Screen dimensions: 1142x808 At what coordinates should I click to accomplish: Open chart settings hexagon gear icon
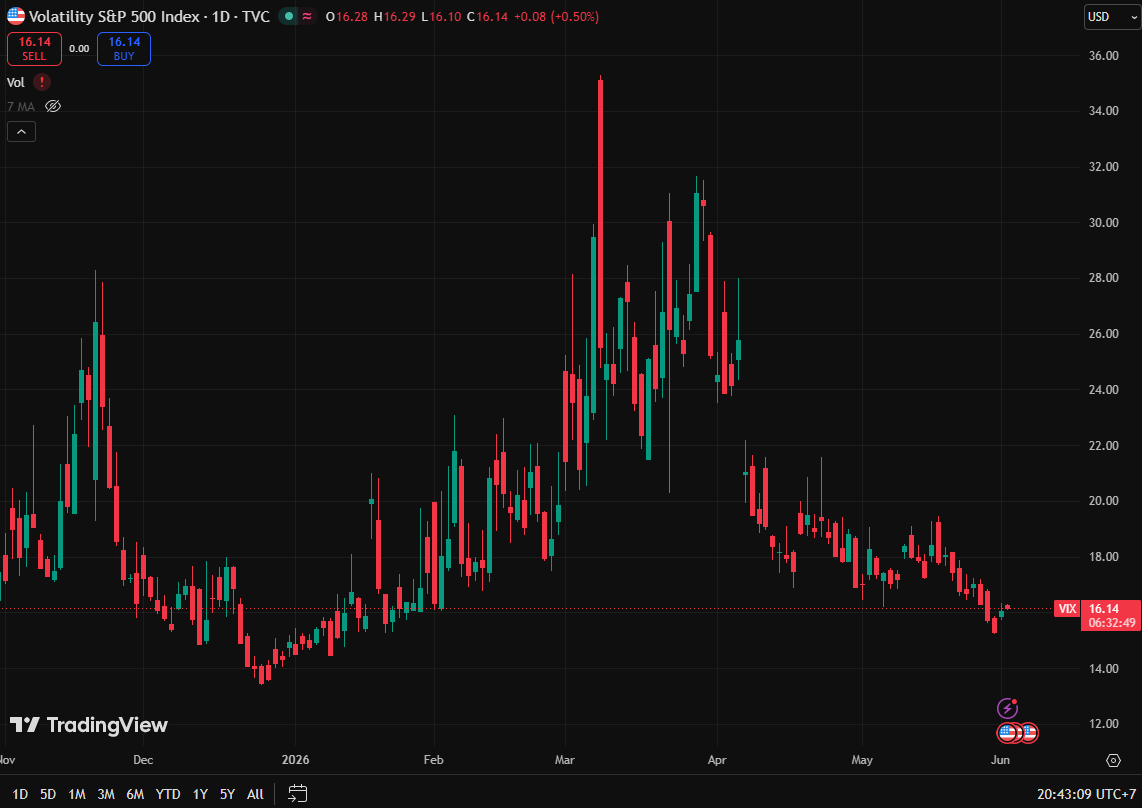point(1114,761)
